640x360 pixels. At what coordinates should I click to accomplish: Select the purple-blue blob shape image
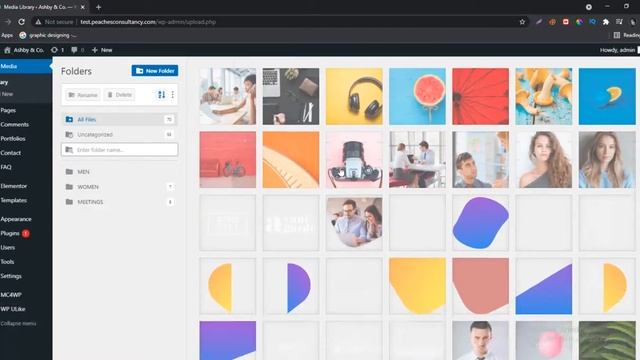480,223
